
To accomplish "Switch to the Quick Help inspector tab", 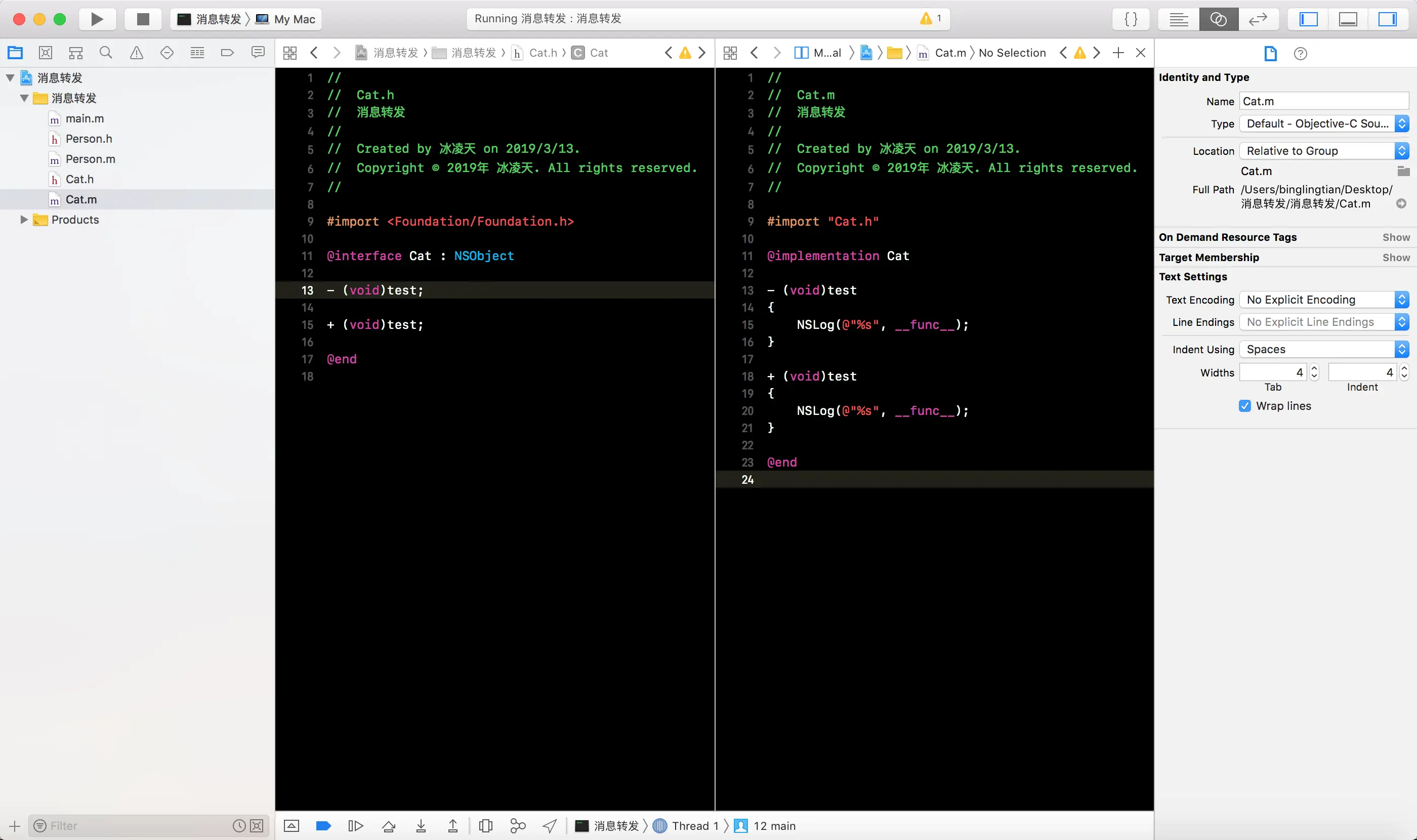I will tap(1301, 53).
